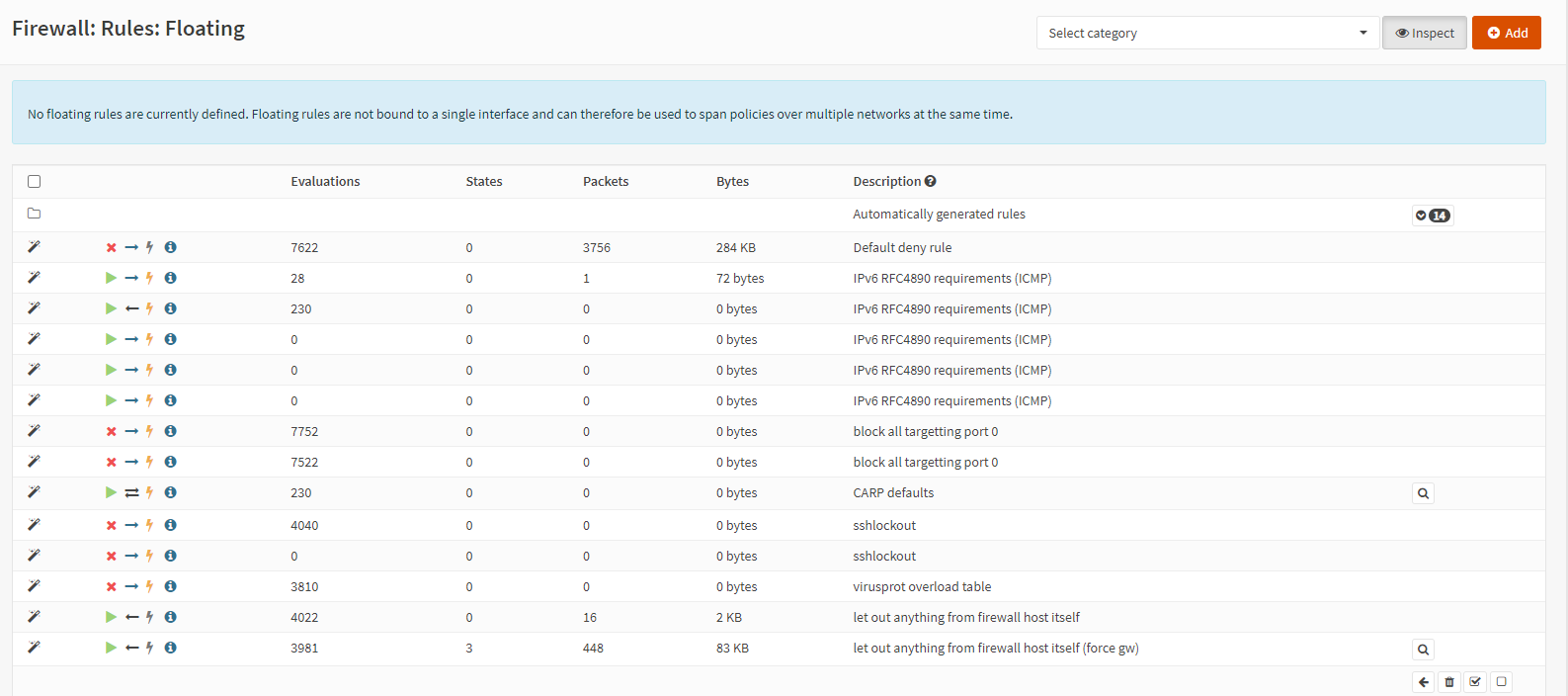Toggle the select-all checkbox in table header
The image size is (1568, 696).
click(x=34, y=181)
